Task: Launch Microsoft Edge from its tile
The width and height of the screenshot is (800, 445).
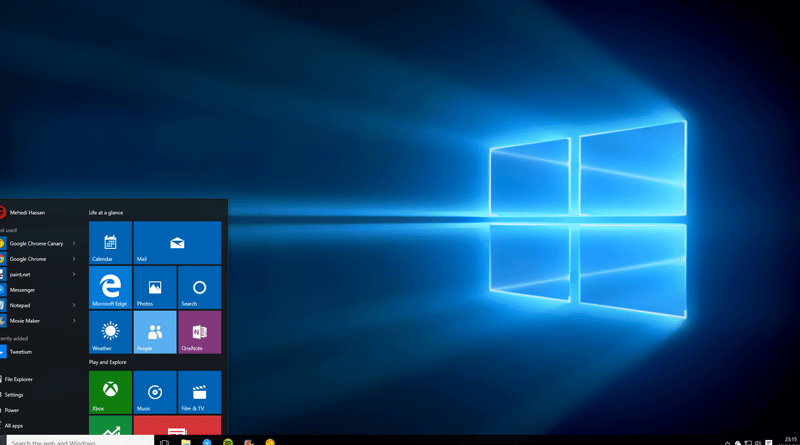Action: tap(110, 287)
